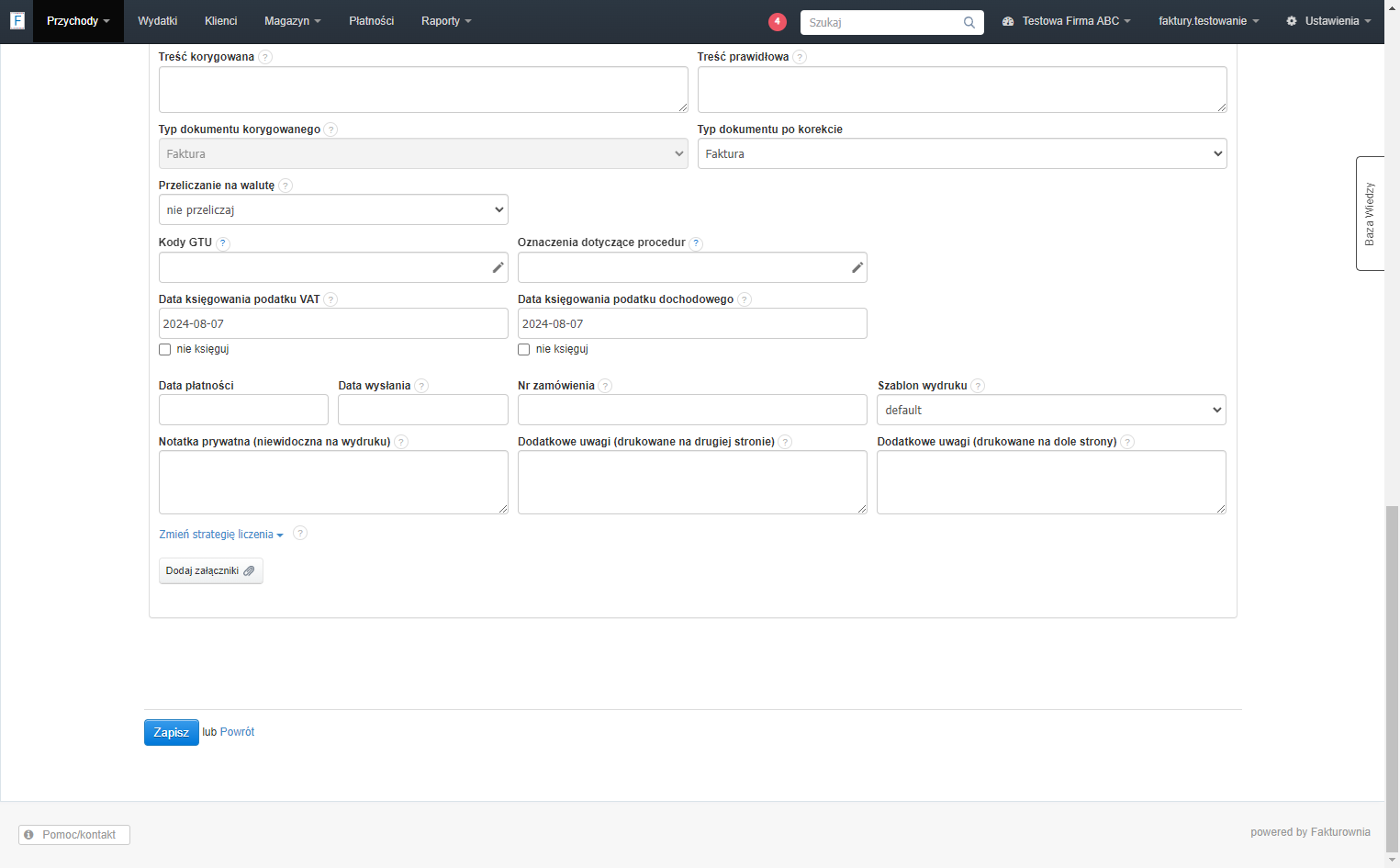Show help for uwagi na drugiej stronie
The height and width of the screenshot is (868, 1400).
785,442
